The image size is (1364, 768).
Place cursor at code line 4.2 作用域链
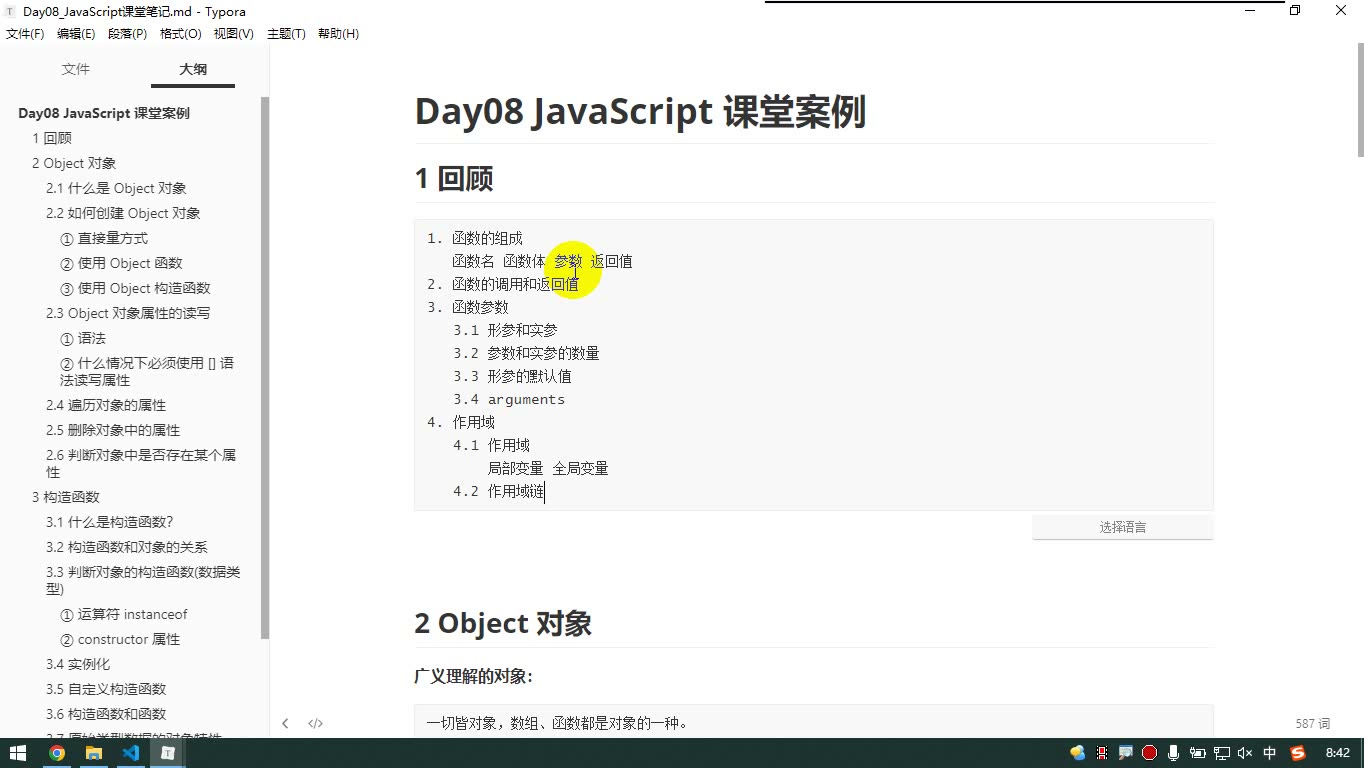pos(498,491)
